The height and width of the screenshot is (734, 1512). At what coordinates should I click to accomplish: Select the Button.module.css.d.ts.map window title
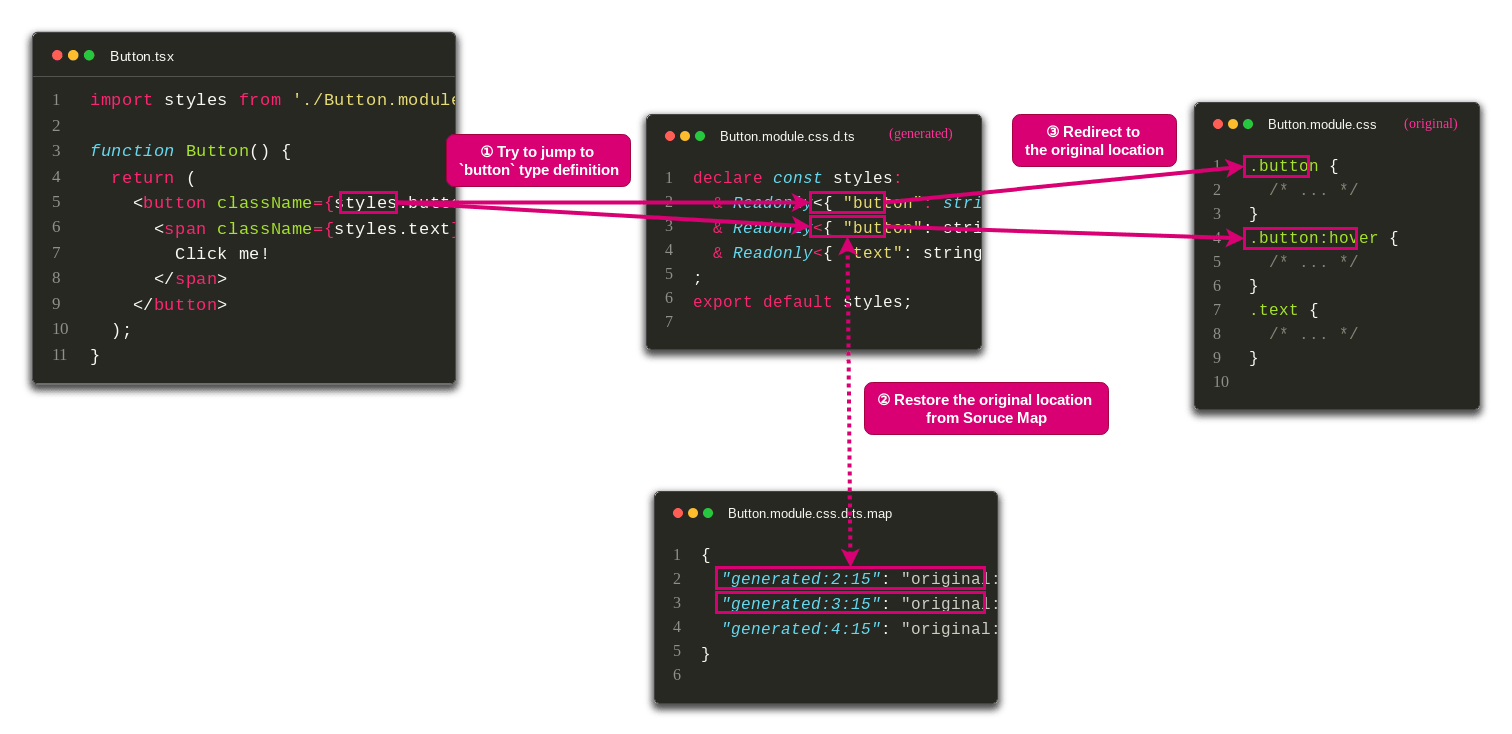[x=810, y=513]
